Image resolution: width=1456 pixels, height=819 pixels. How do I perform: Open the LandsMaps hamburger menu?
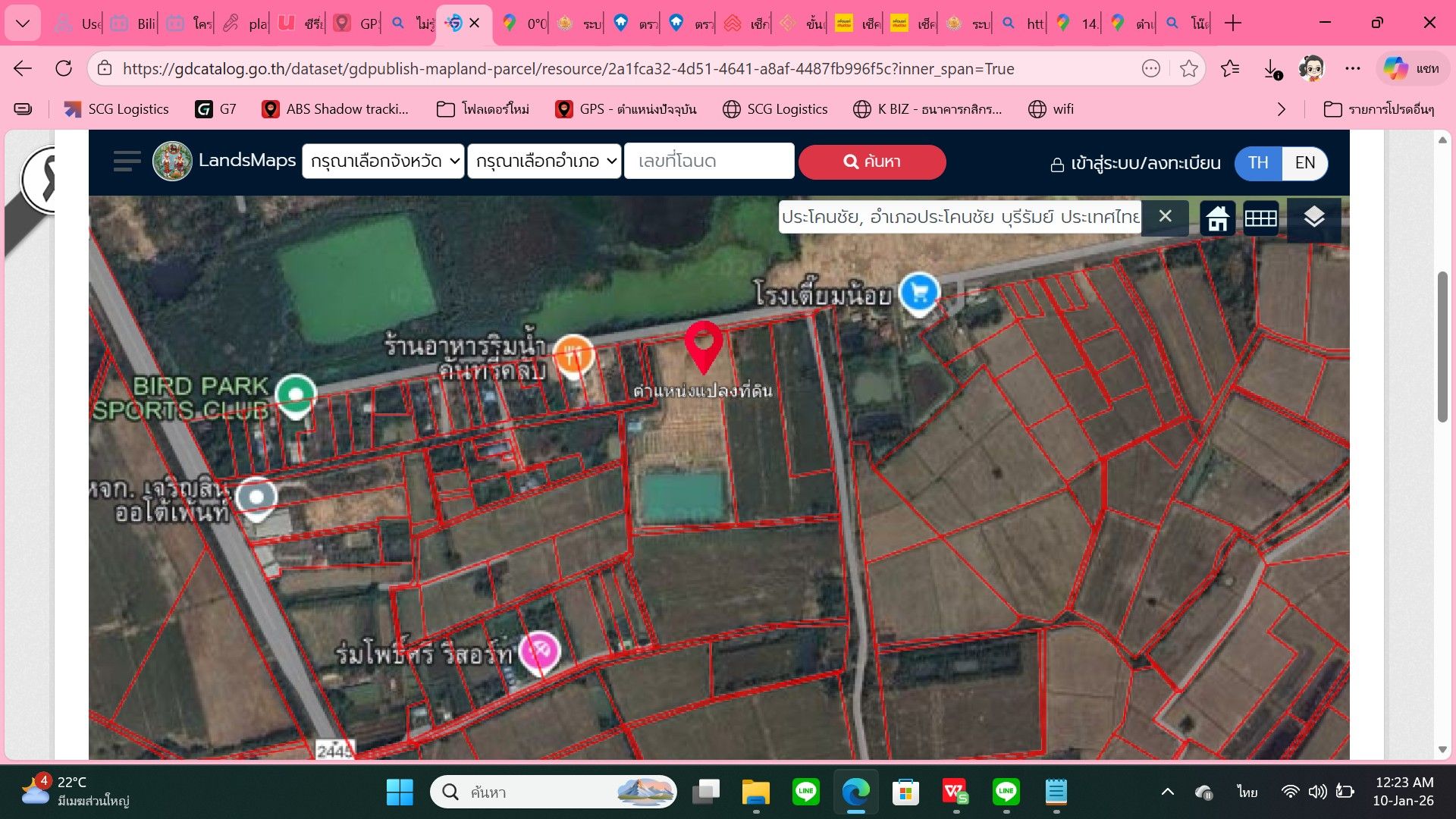tap(127, 162)
